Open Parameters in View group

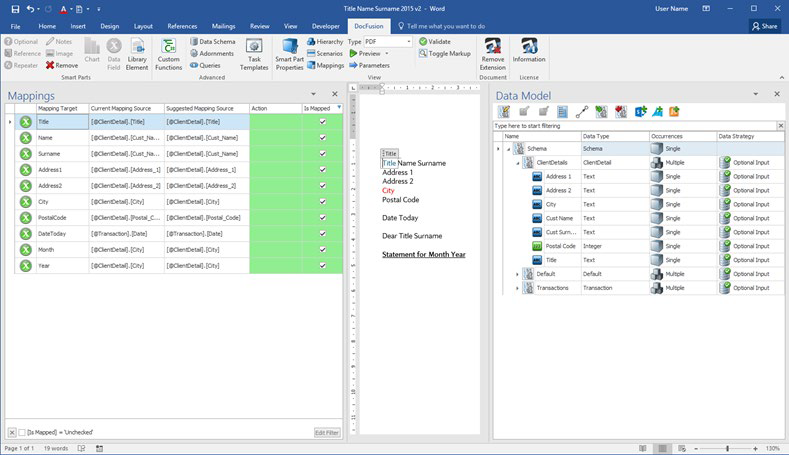369,65
